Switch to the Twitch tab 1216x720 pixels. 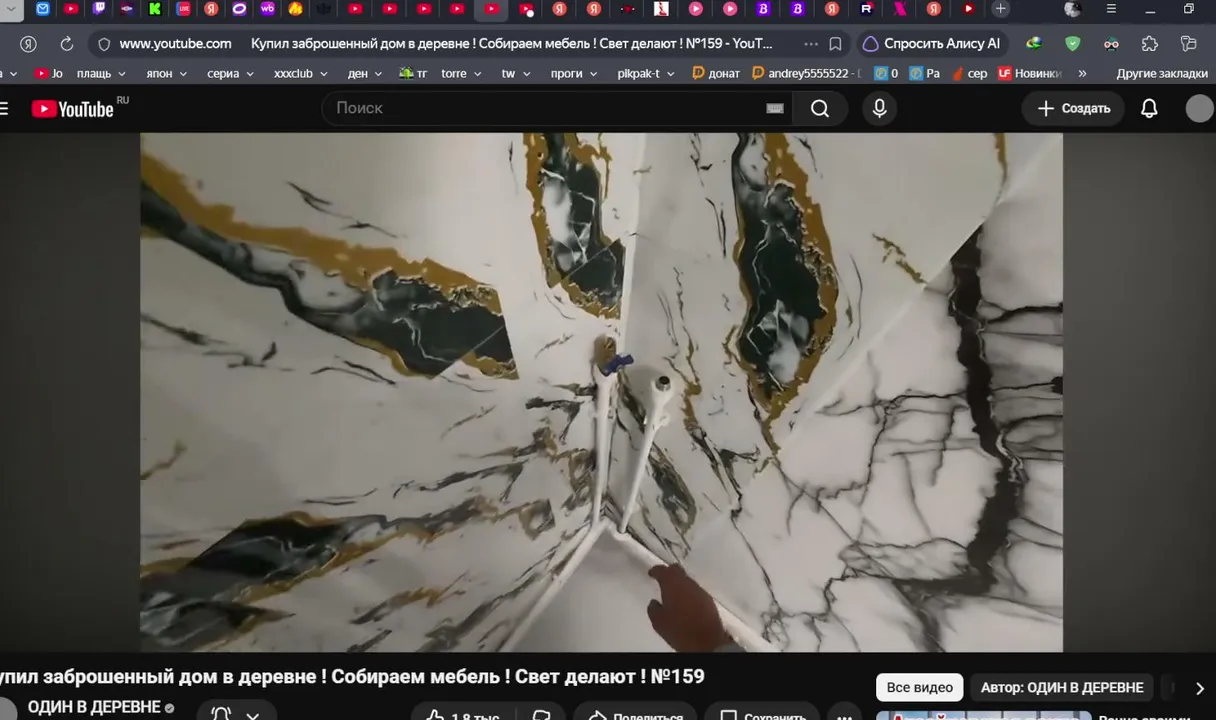point(99,9)
